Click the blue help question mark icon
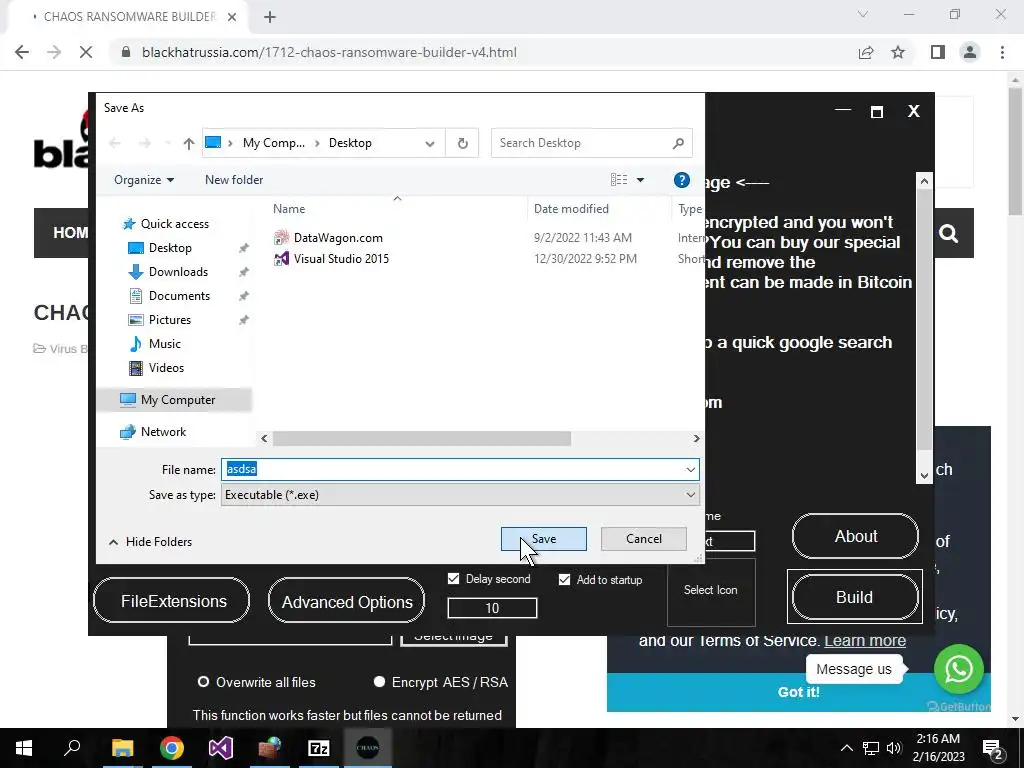 681,180
